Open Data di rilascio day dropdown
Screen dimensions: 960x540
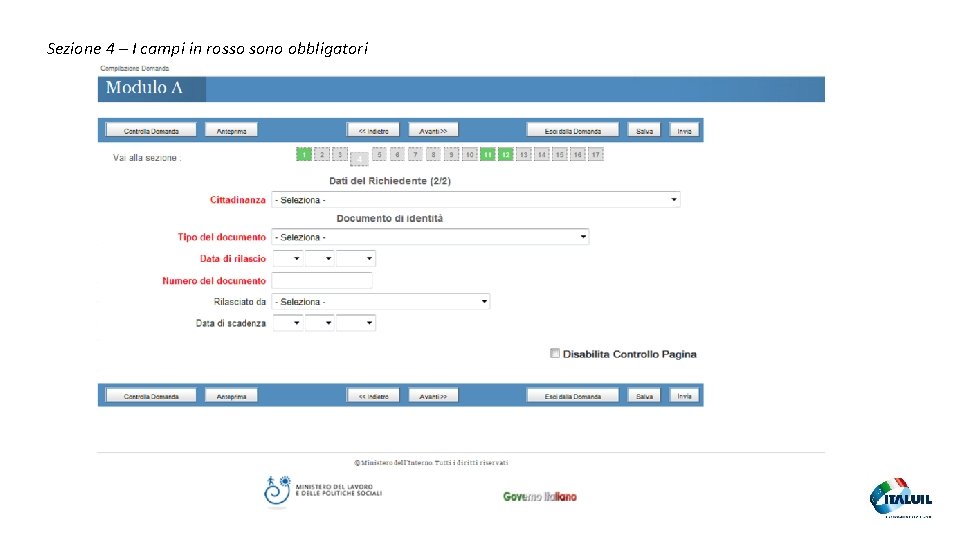(287, 258)
